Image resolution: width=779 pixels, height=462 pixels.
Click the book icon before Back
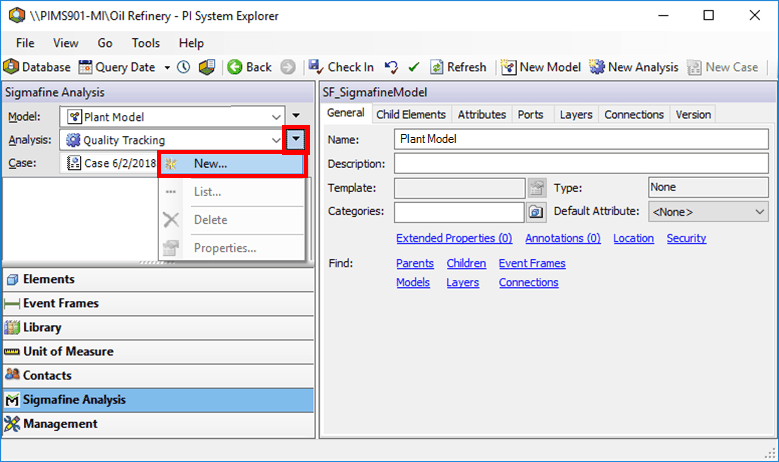point(207,67)
